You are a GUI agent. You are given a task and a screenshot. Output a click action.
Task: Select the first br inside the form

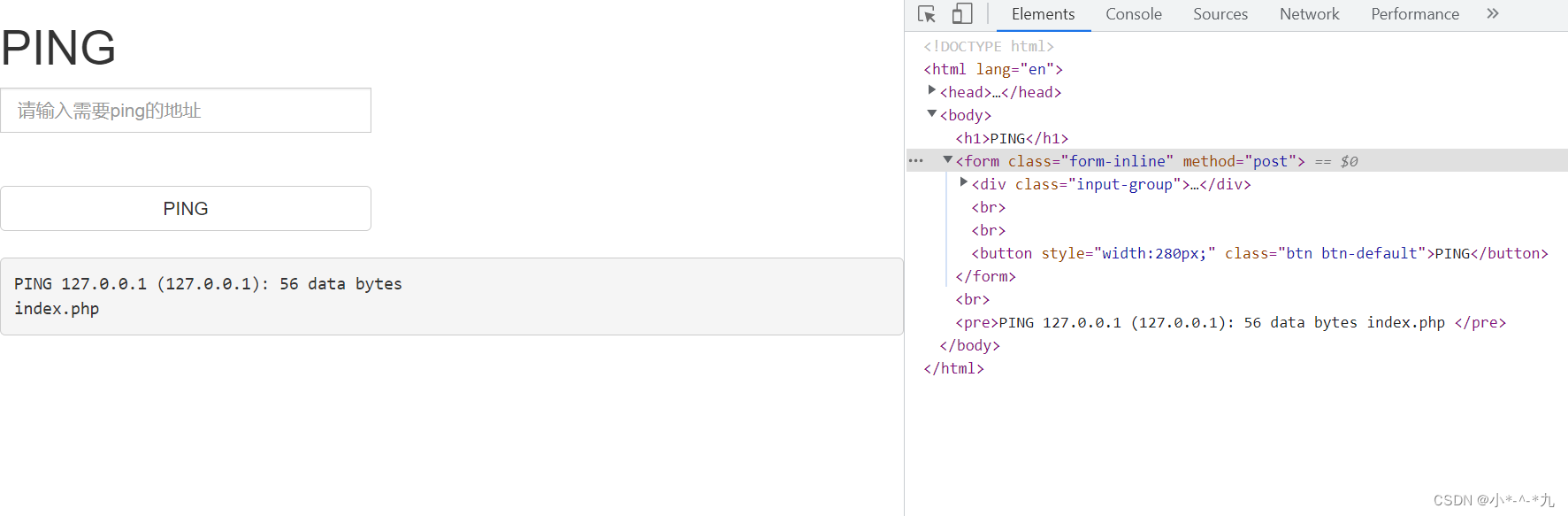click(x=989, y=207)
